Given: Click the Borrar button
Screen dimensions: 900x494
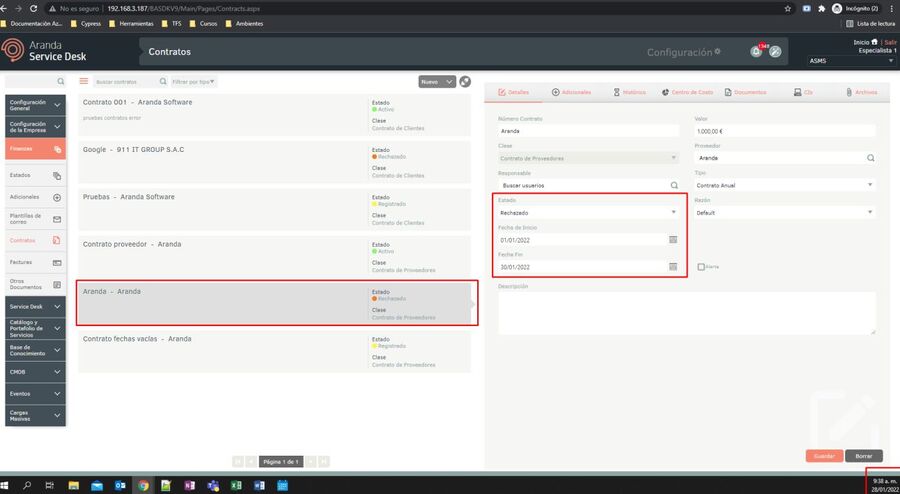Looking at the screenshot, I should [x=864, y=456].
